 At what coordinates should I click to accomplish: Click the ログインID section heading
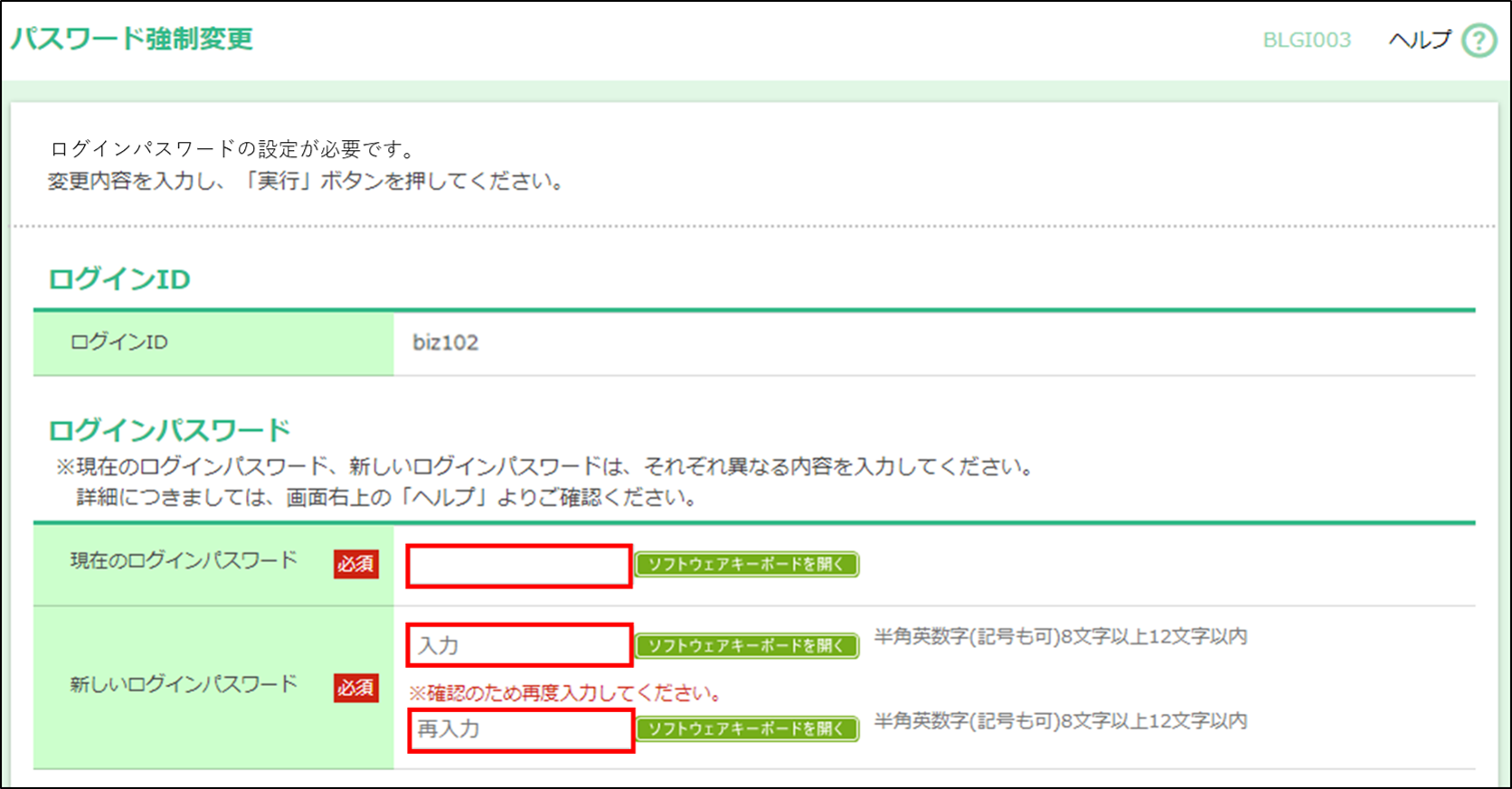coord(119,279)
